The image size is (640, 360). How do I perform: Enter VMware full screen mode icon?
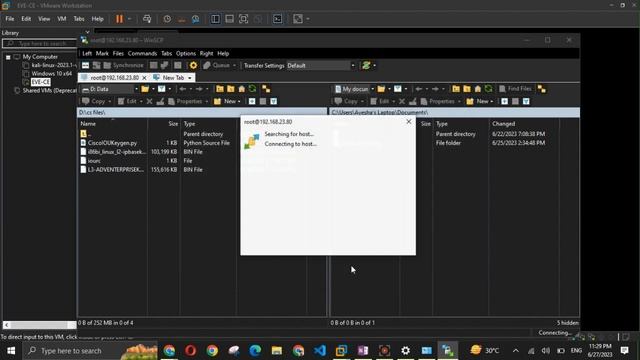point(244,19)
